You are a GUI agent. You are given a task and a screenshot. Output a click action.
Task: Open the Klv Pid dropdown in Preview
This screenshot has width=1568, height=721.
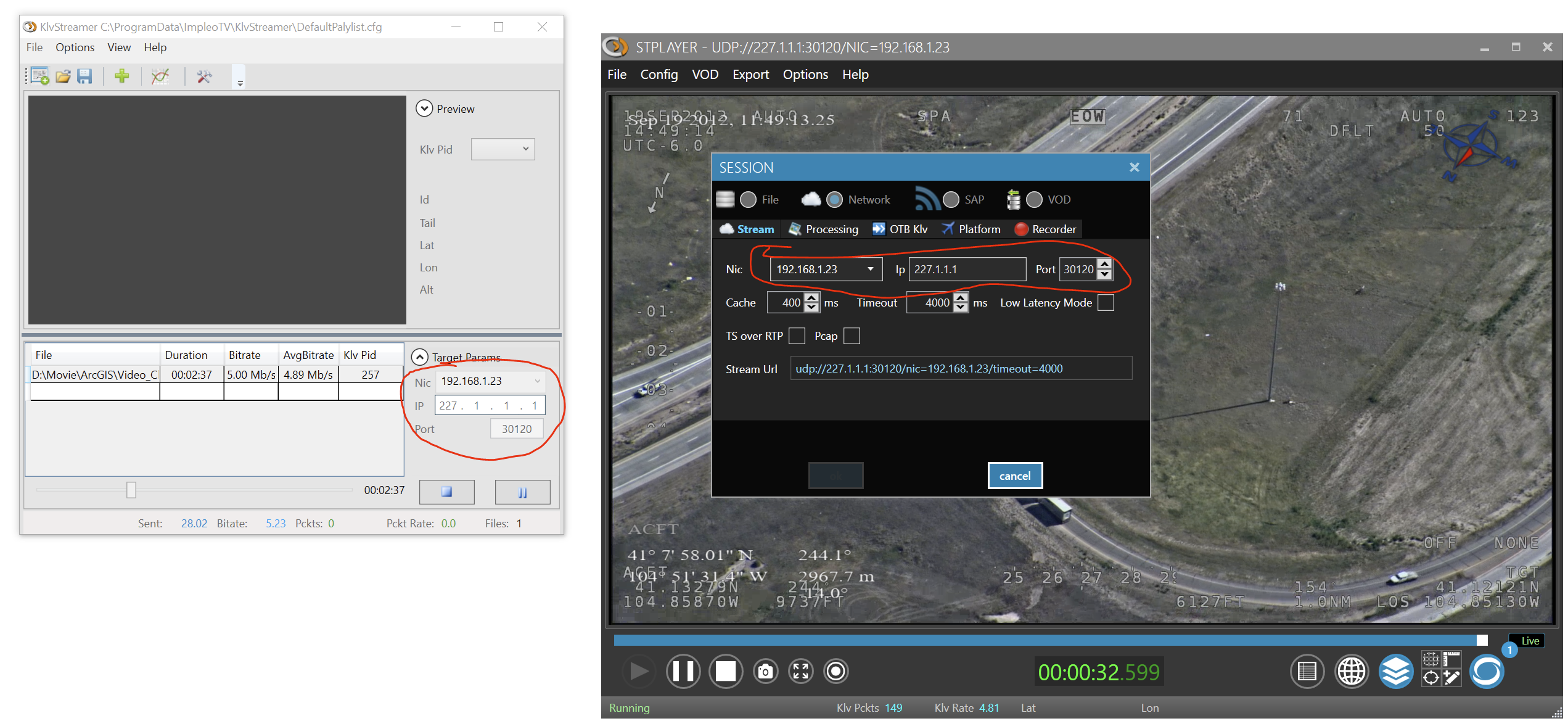[x=503, y=149]
